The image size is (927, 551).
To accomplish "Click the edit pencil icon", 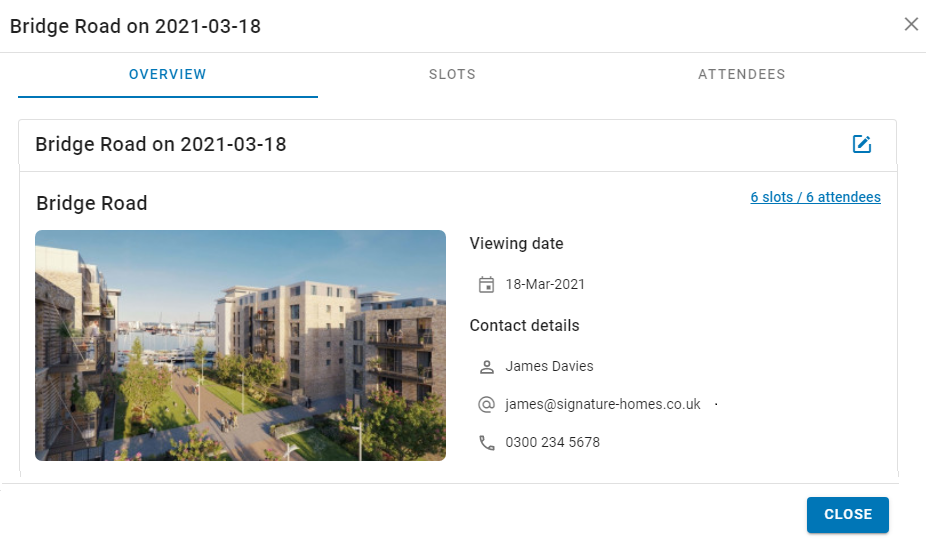I will pyautogui.click(x=861, y=144).
